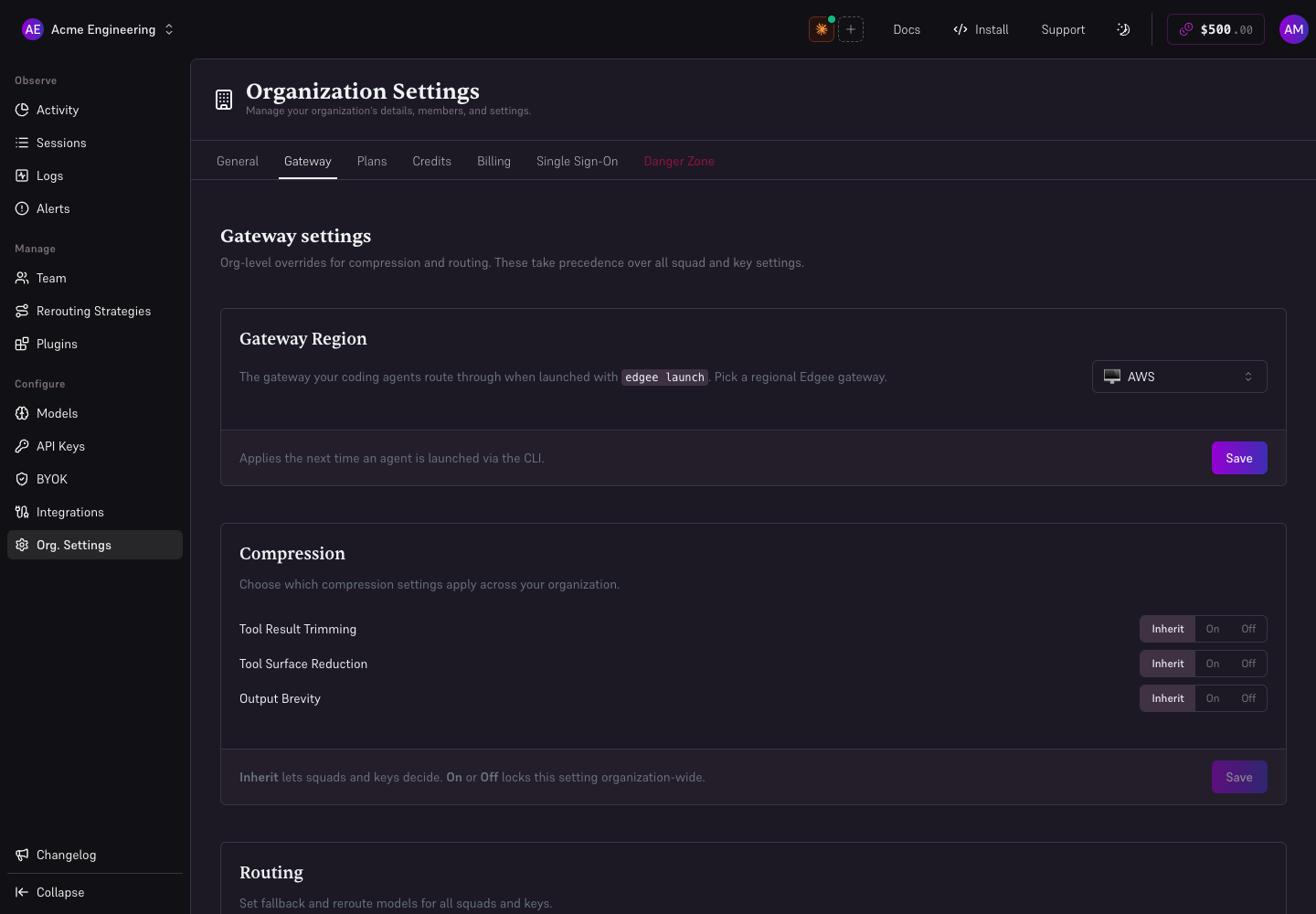Image resolution: width=1316 pixels, height=914 pixels.
Task: Open the Support link
Action: 1063,29
